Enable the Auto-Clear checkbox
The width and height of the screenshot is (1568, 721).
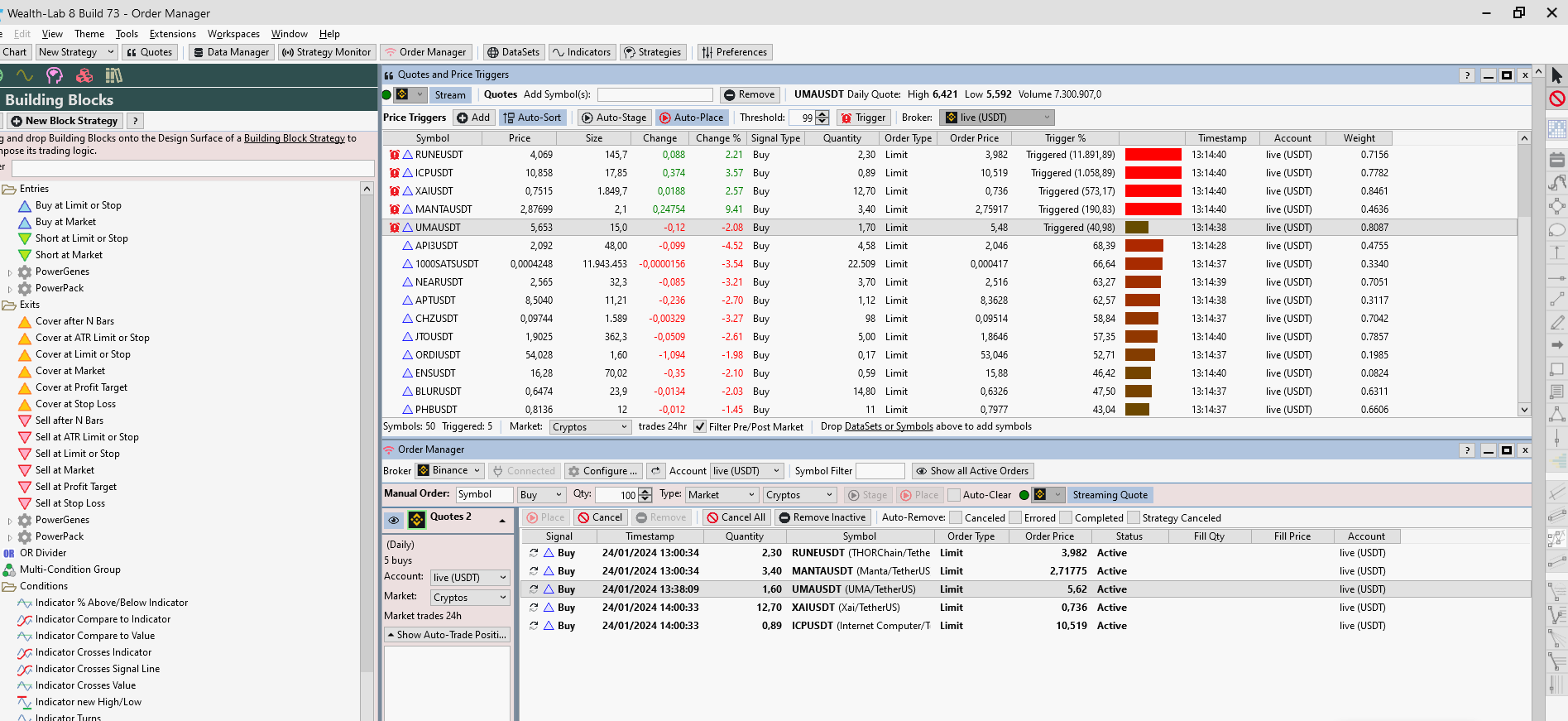pyautogui.click(x=954, y=495)
